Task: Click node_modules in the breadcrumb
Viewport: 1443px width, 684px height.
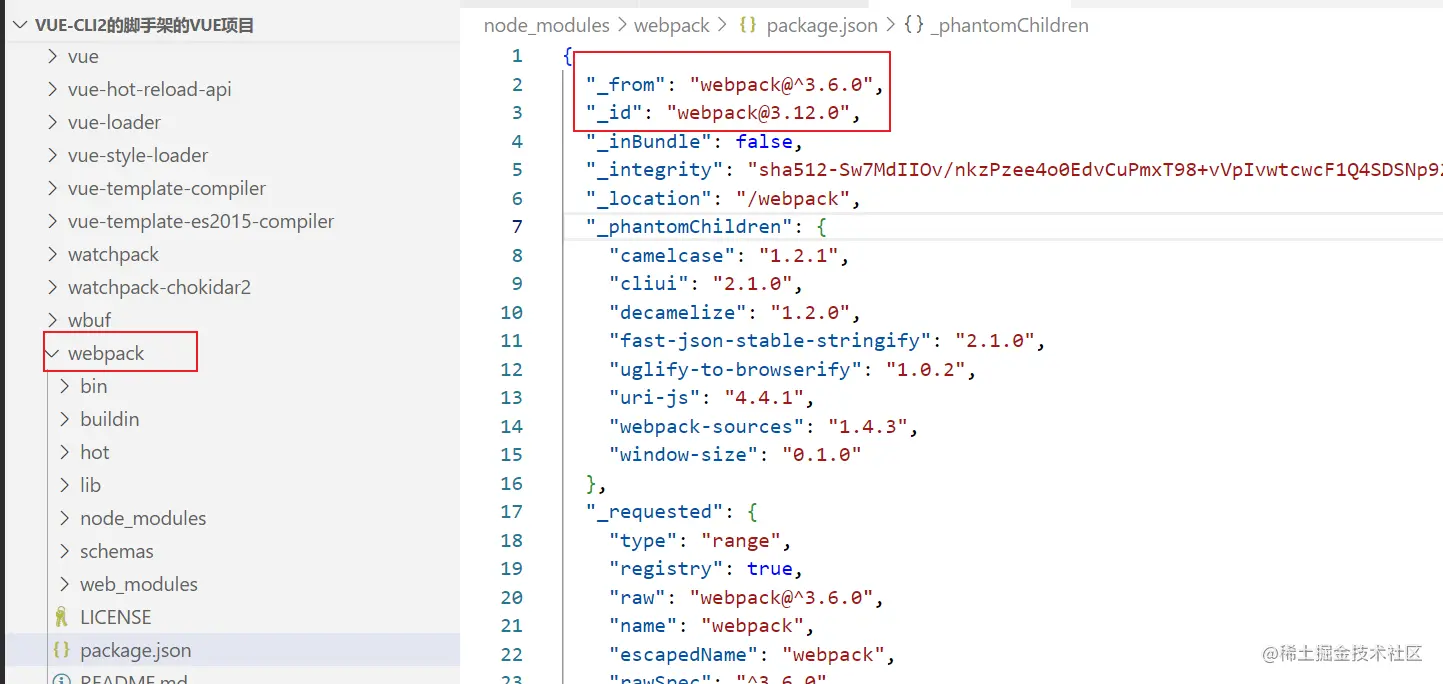Action: coord(547,25)
